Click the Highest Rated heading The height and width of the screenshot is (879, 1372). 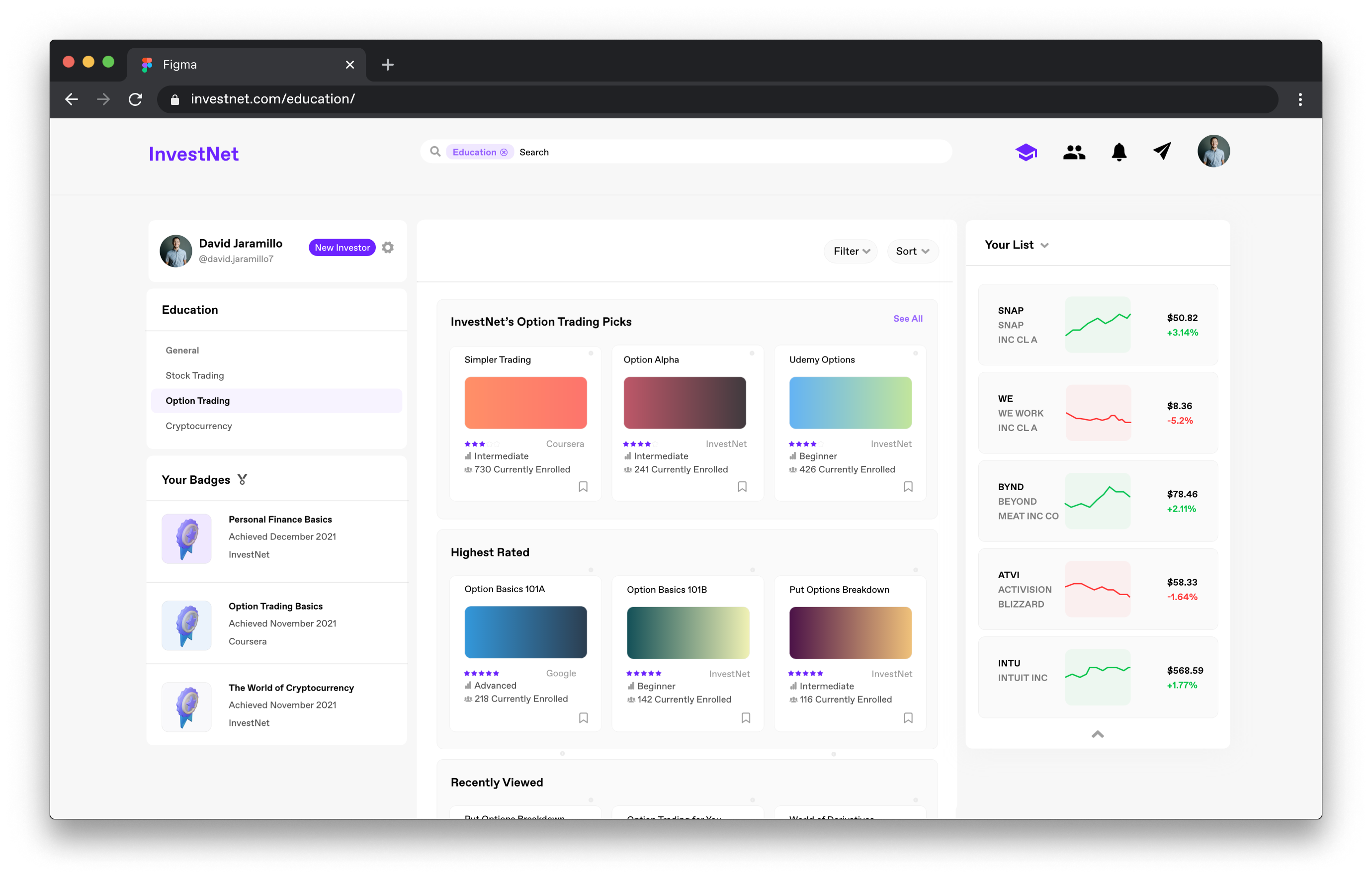490,552
